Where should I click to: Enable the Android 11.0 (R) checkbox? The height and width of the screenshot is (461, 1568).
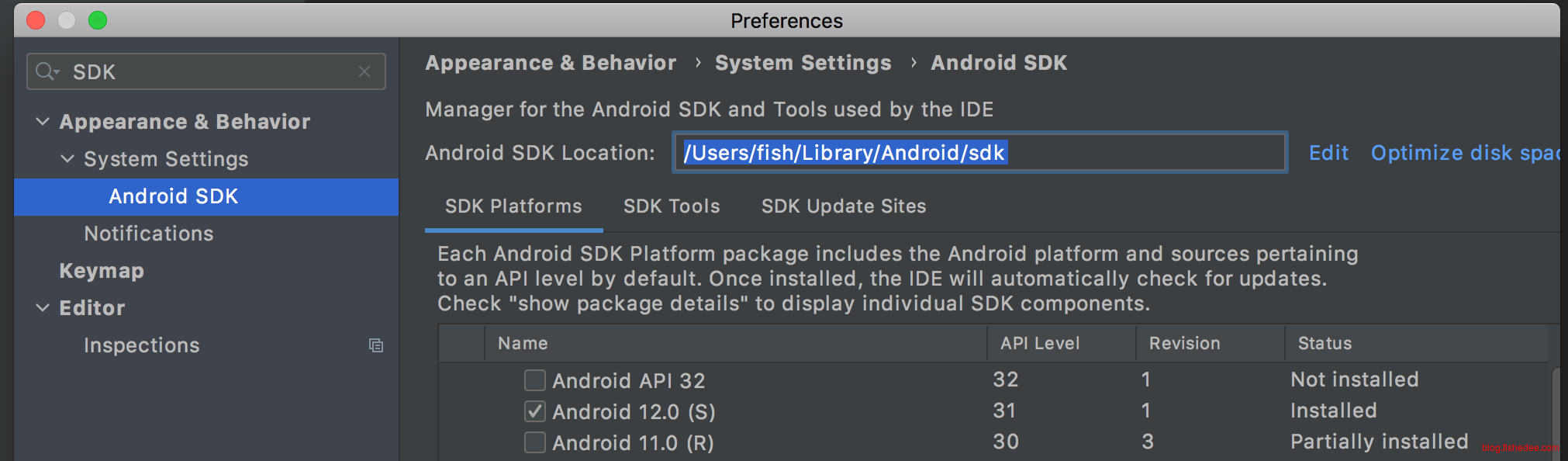coord(535,442)
